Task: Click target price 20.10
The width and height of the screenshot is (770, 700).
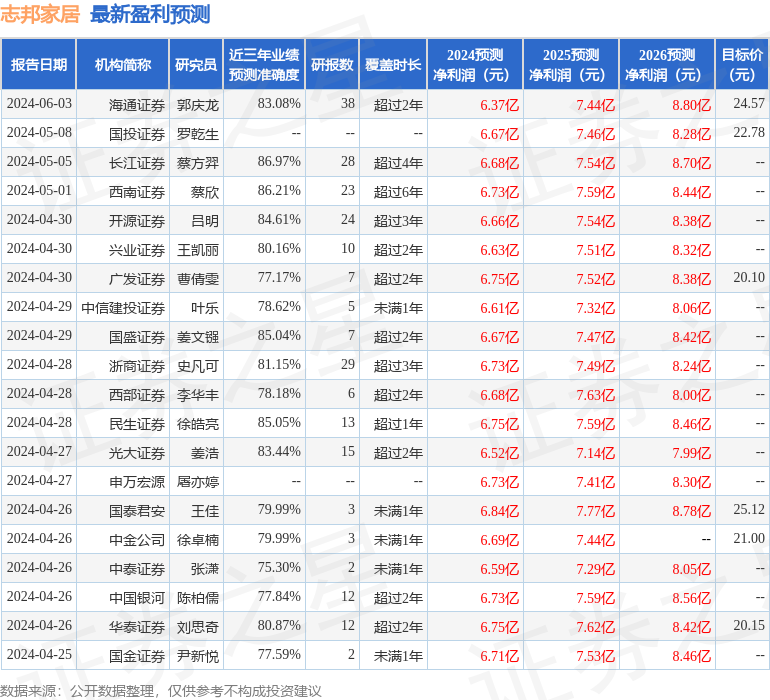Action: [749, 278]
